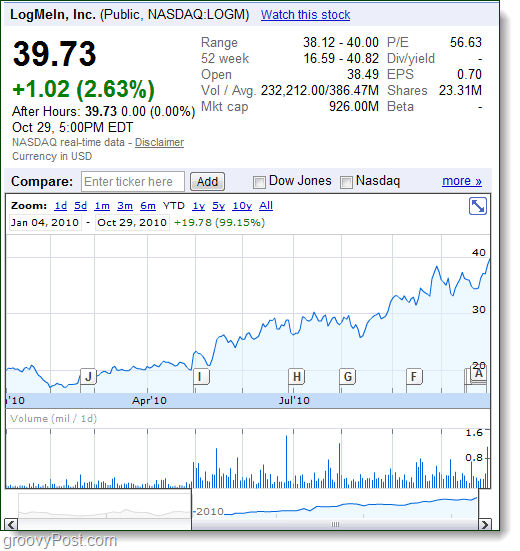520x551 pixels.
Task: Click the Mkt cap value 926.00M
Action: pos(354,106)
